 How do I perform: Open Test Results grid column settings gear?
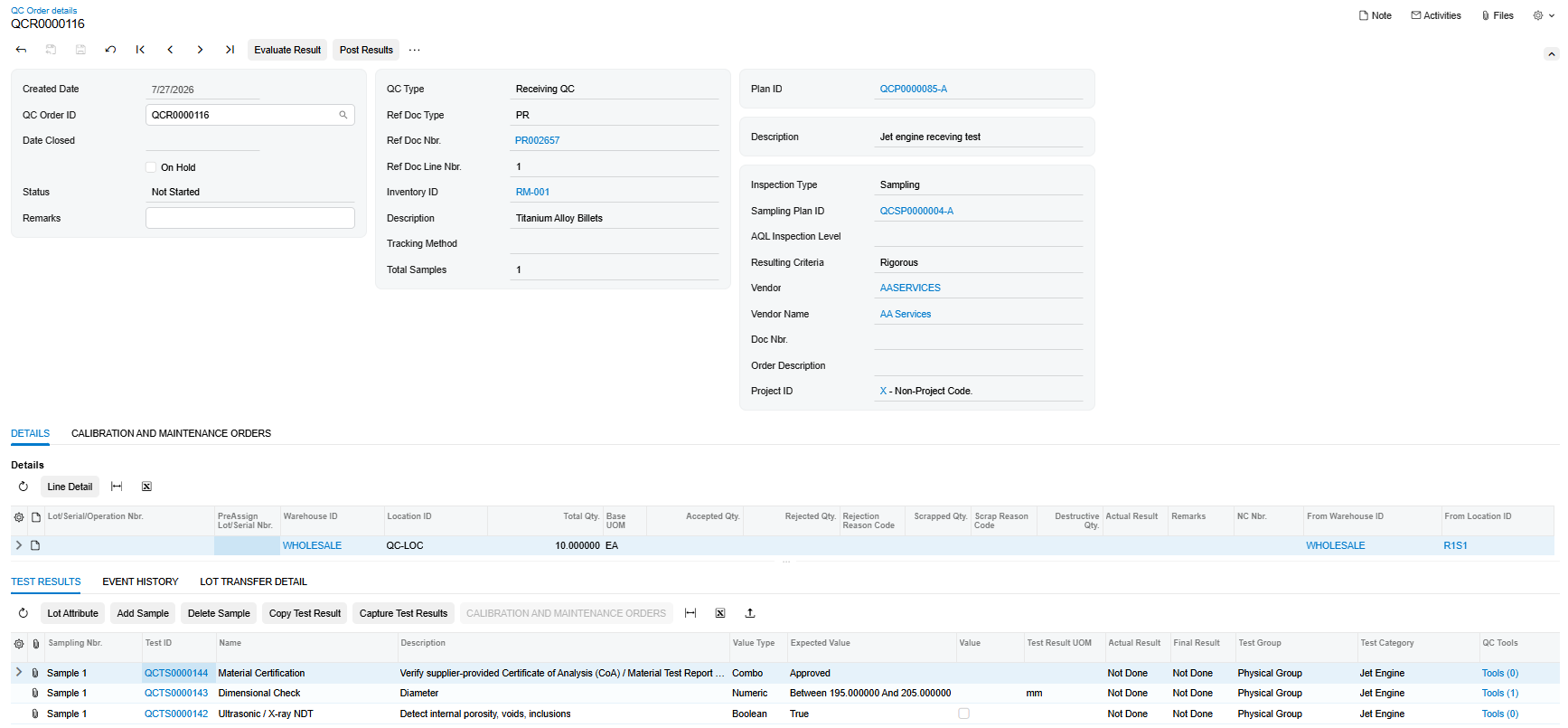pos(19,644)
